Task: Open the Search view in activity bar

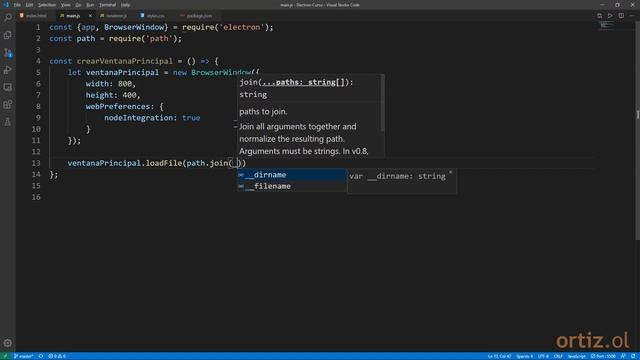Action: (x=8, y=18)
